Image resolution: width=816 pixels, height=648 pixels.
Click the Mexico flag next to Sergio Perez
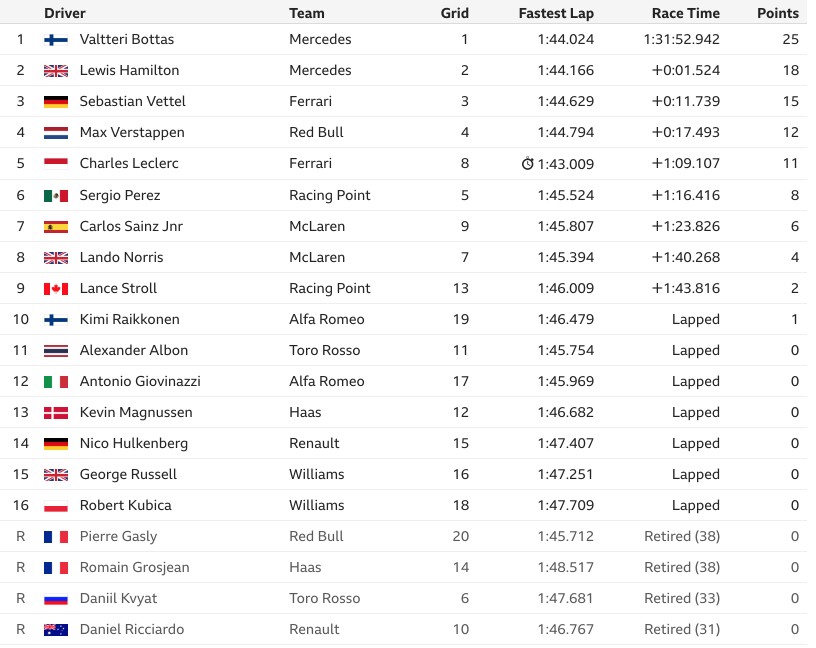[x=56, y=196]
